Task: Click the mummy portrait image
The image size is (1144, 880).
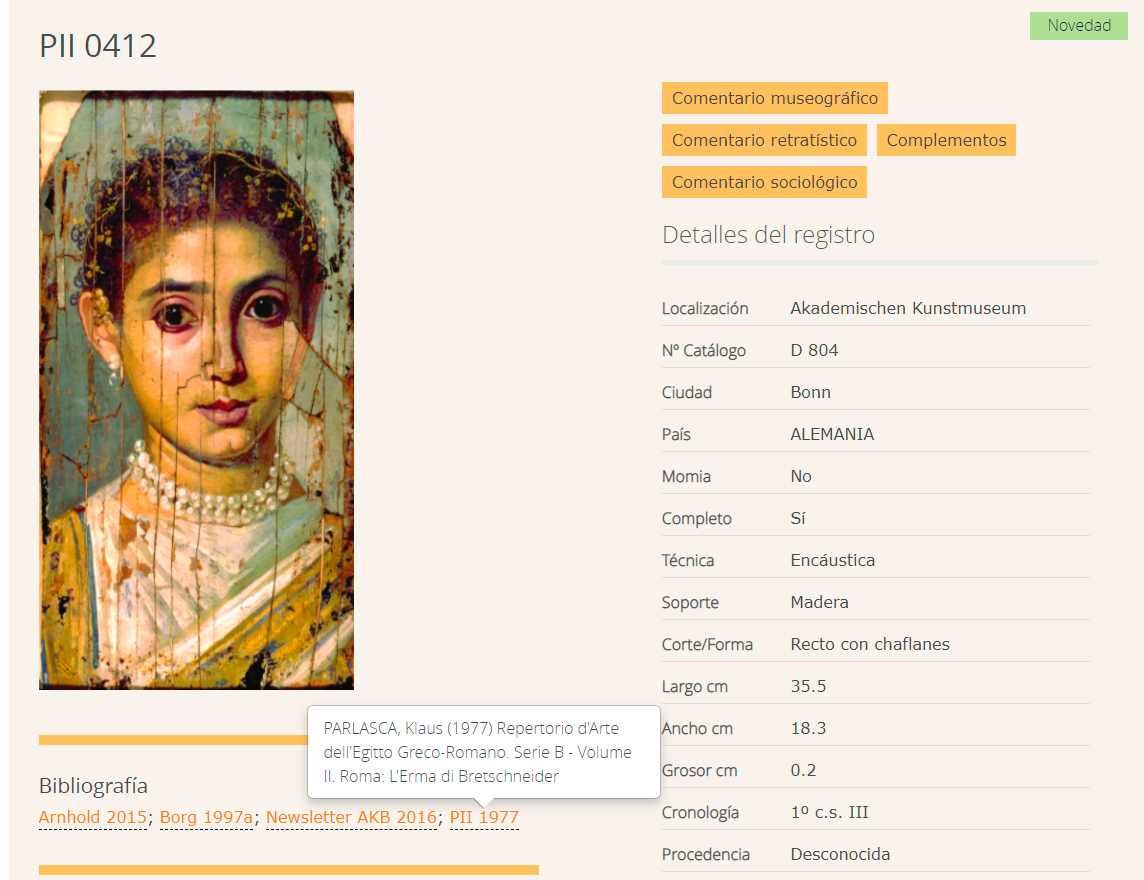Action: 196,390
